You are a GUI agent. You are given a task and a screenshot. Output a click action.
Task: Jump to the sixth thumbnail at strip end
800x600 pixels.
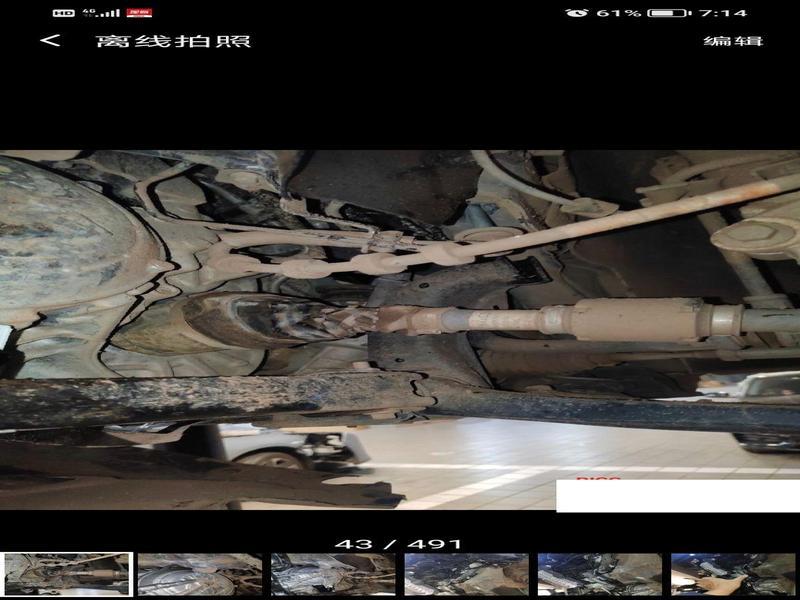733,574
